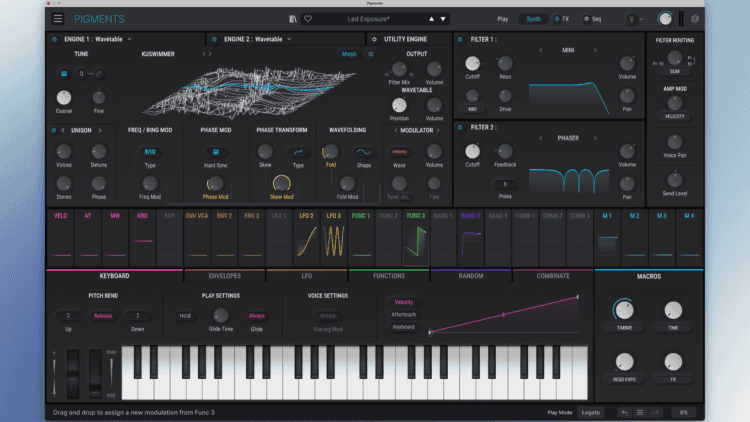750x422 pixels.
Task: Click the pitch bend Release button
Action: tap(103, 316)
